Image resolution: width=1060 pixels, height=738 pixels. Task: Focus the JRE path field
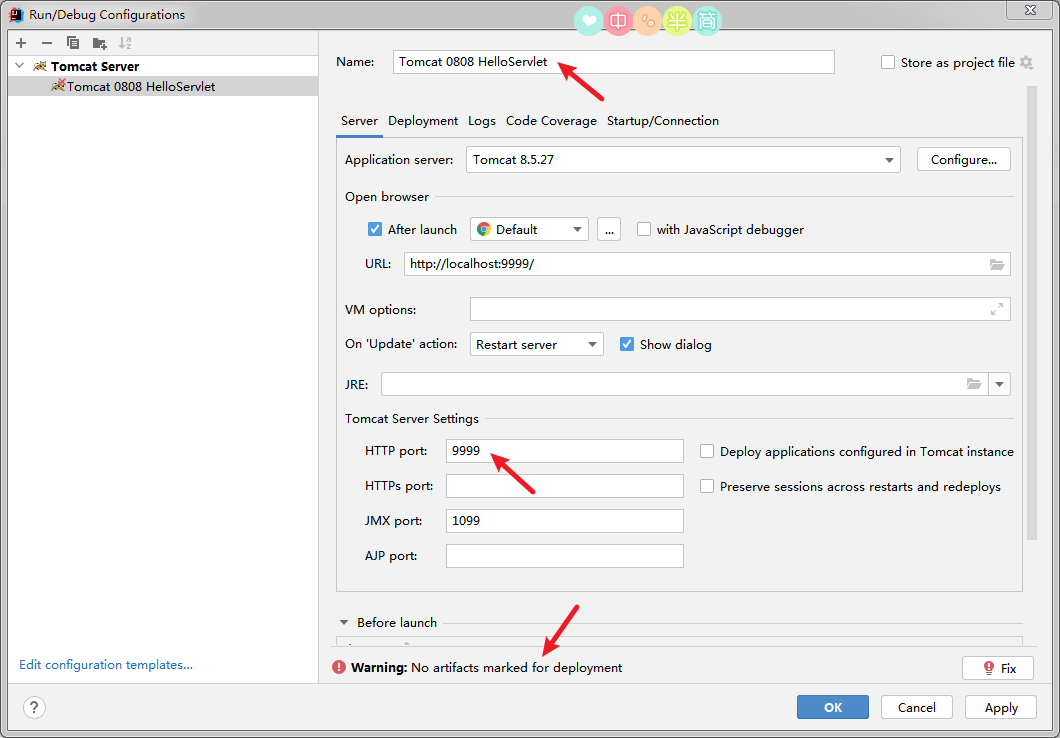(x=684, y=384)
